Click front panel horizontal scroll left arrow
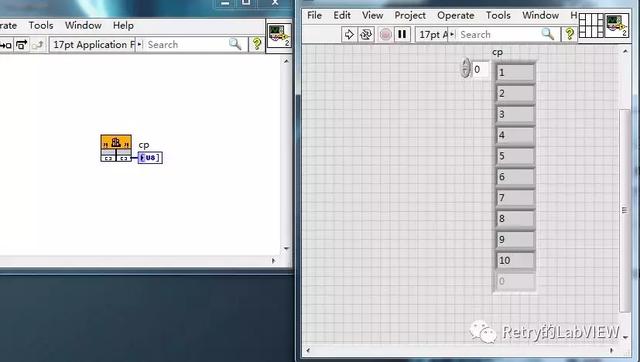The width and height of the screenshot is (640, 362). tap(308, 350)
